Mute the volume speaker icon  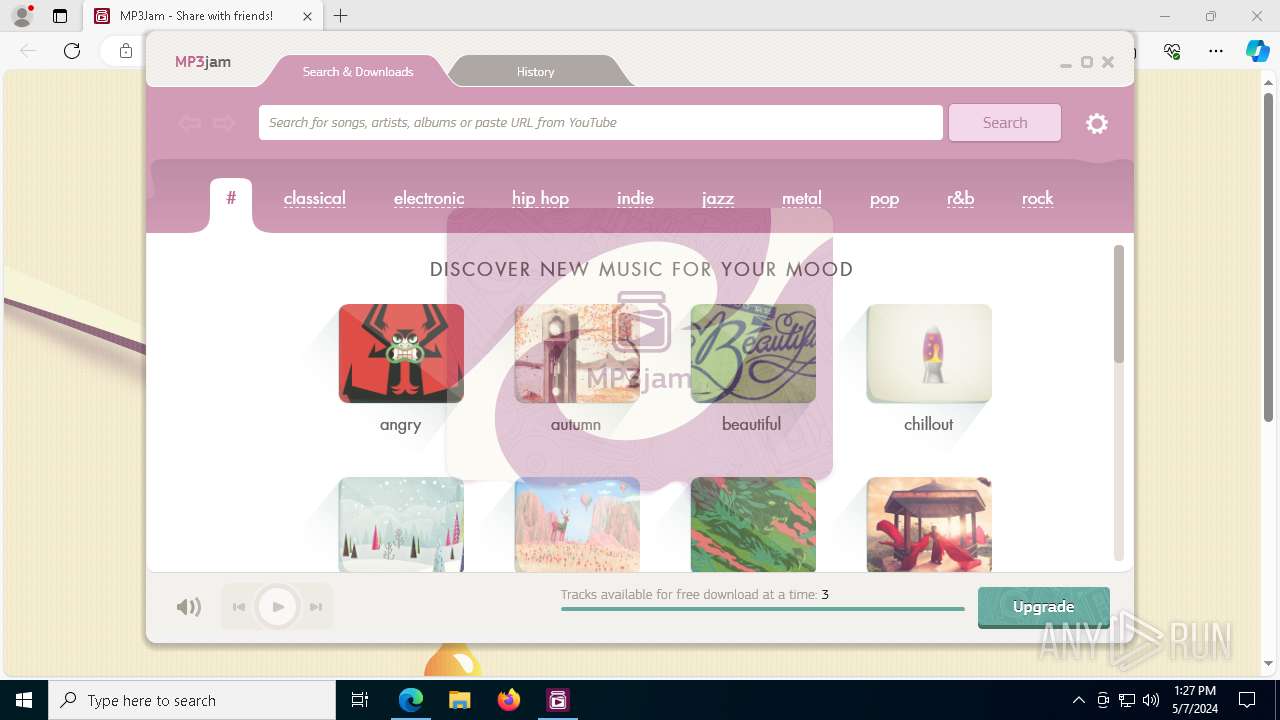point(188,607)
